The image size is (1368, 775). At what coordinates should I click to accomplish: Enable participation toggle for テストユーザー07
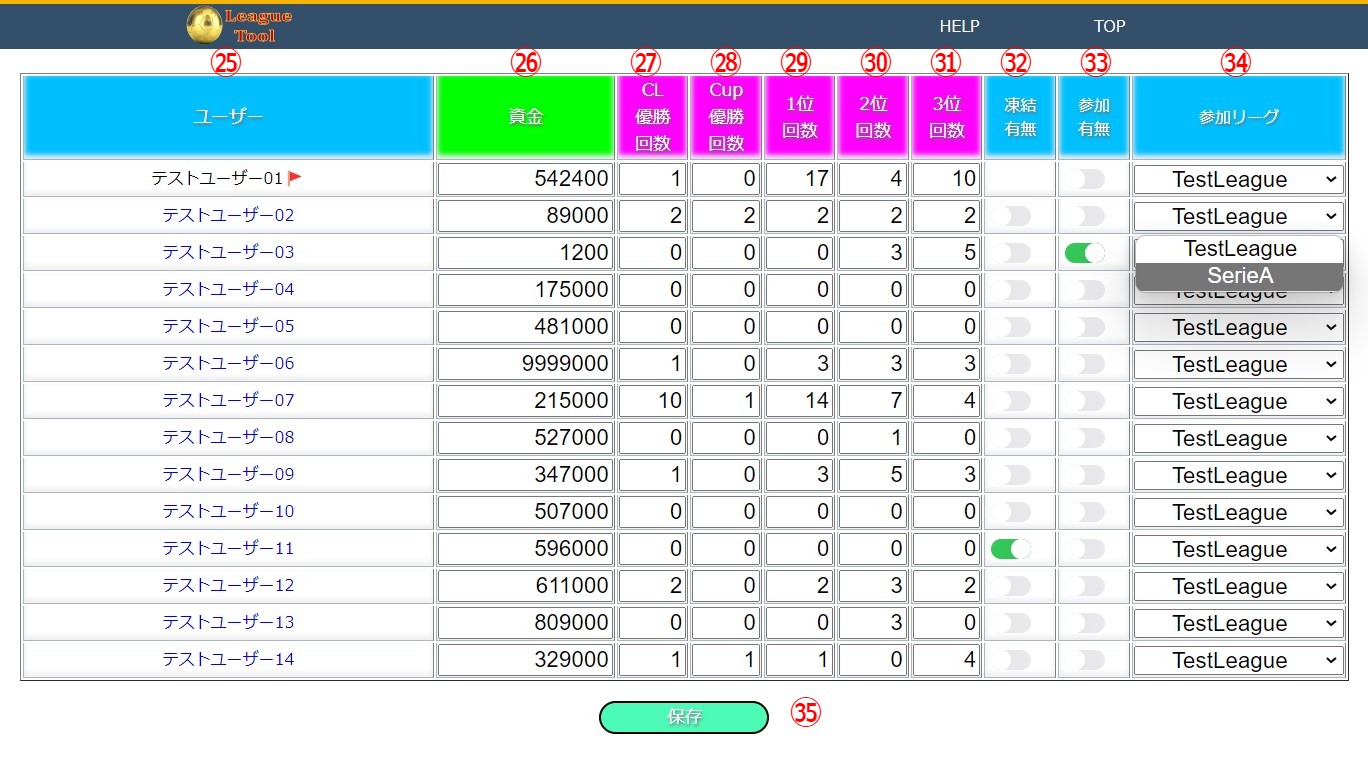(x=1085, y=401)
